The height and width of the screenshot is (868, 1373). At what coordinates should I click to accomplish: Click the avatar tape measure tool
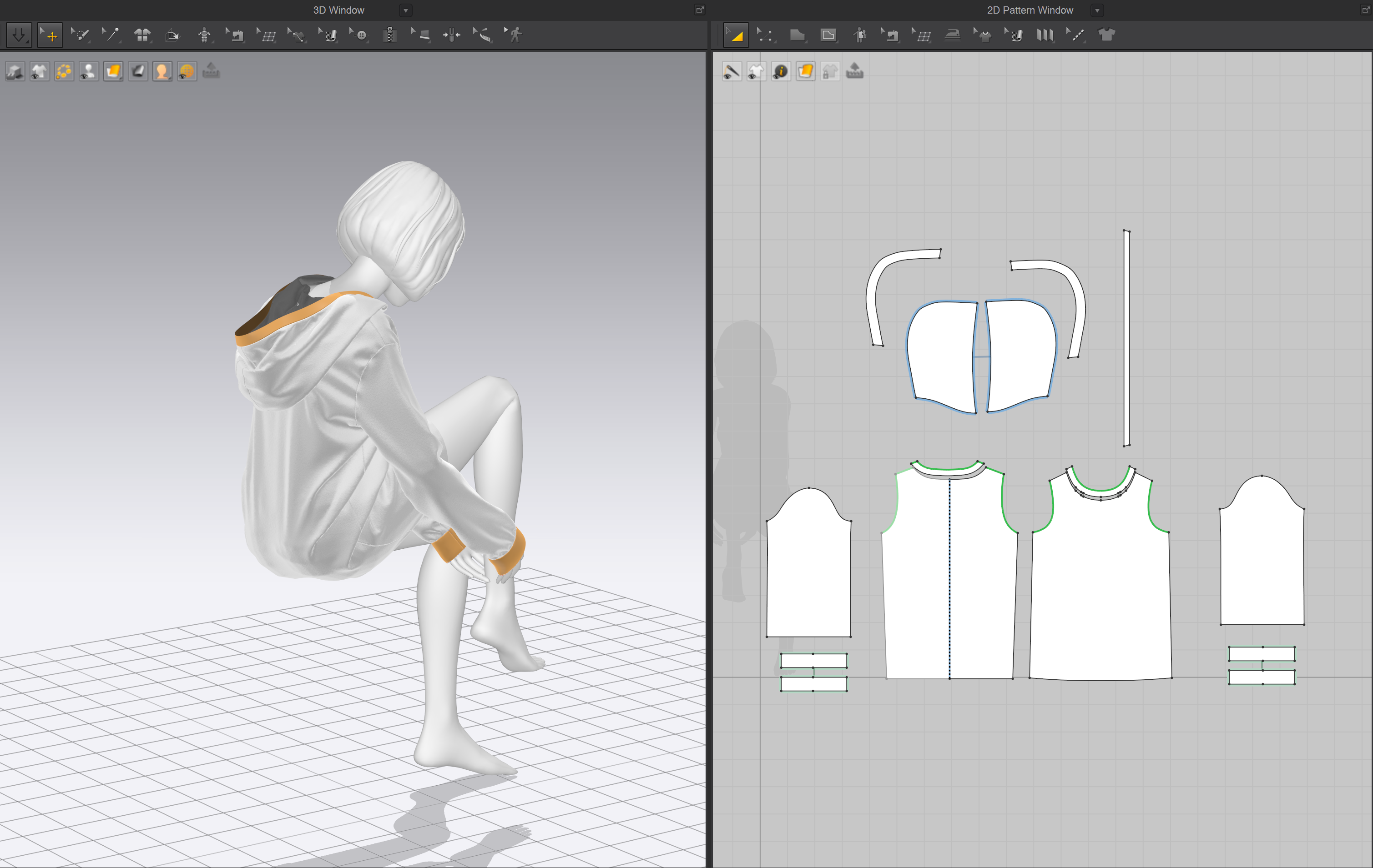482,35
